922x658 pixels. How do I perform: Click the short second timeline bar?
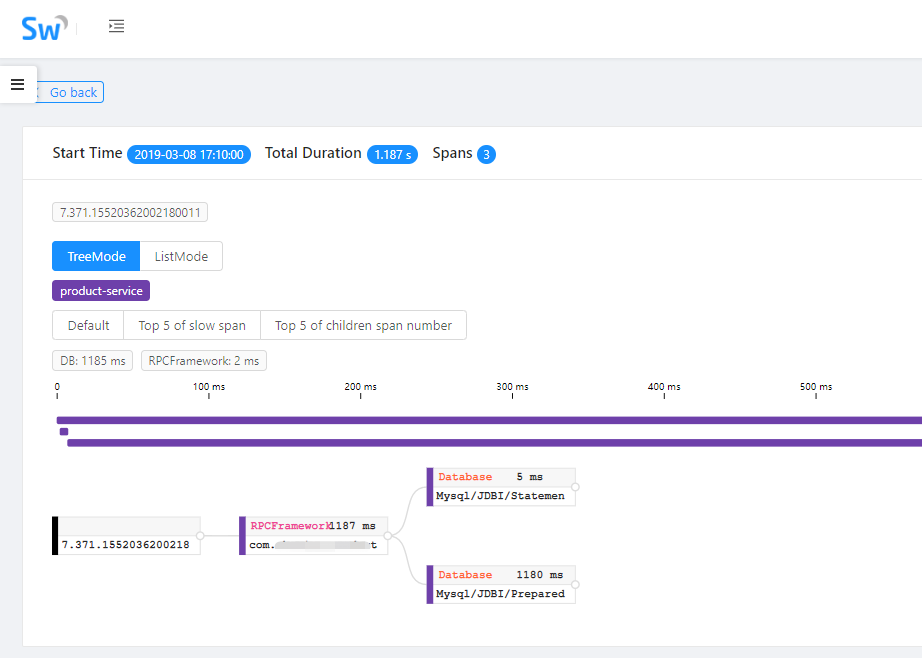coord(64,432)
